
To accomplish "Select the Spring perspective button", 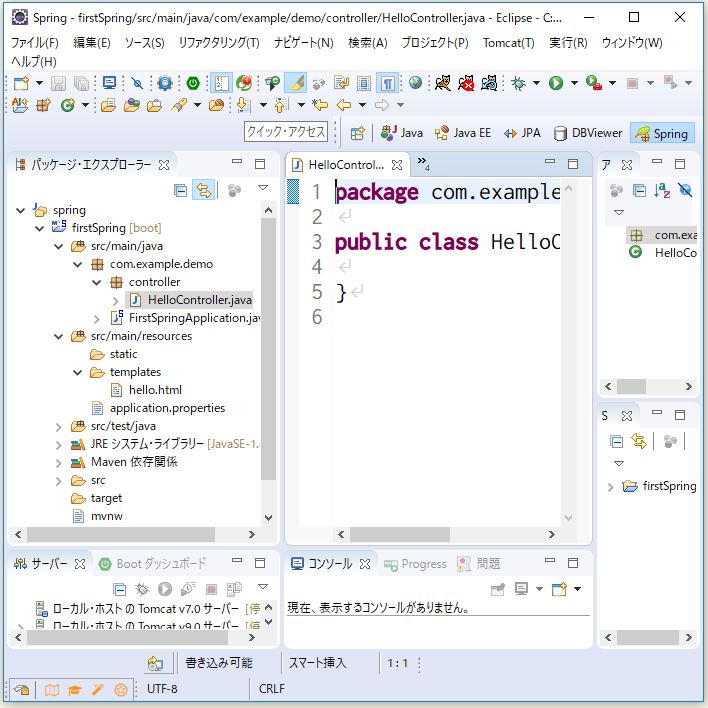I will click(x=662, y=133).
